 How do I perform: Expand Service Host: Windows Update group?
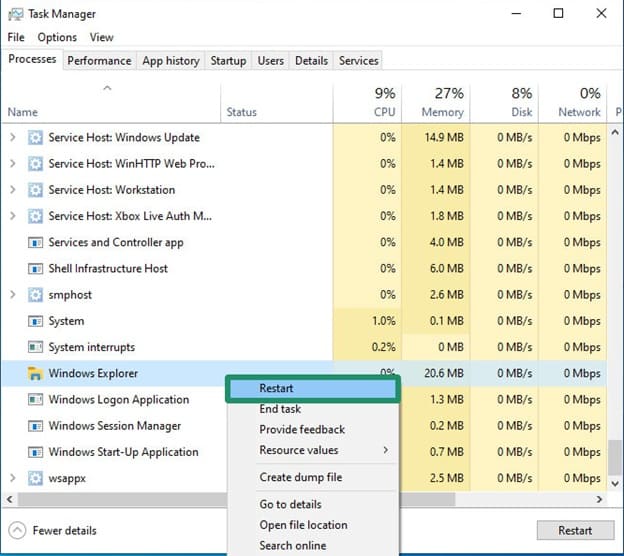(13, 138)
